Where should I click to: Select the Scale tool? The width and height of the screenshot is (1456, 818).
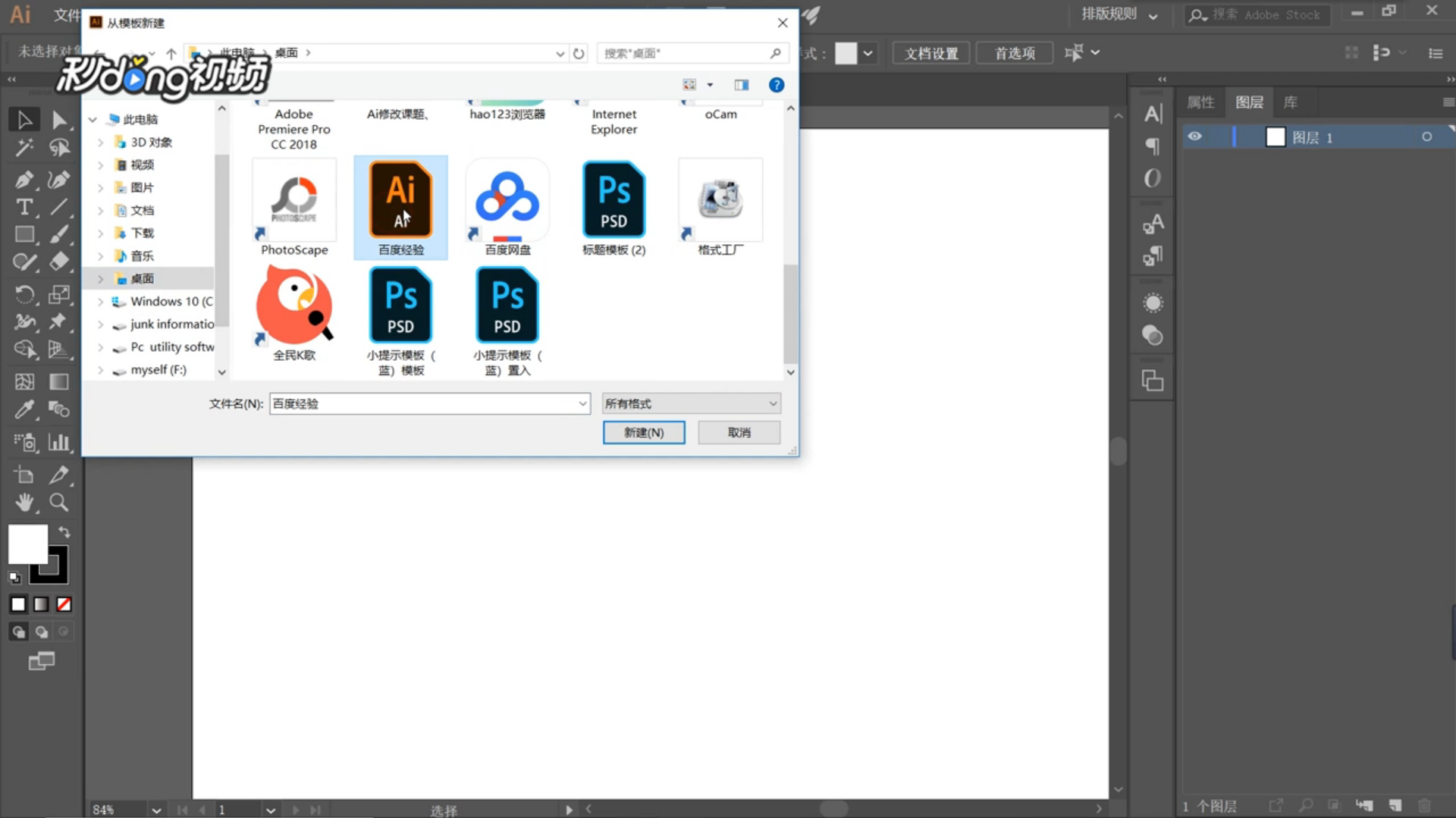pyautogui.click(x=59, y=294)
